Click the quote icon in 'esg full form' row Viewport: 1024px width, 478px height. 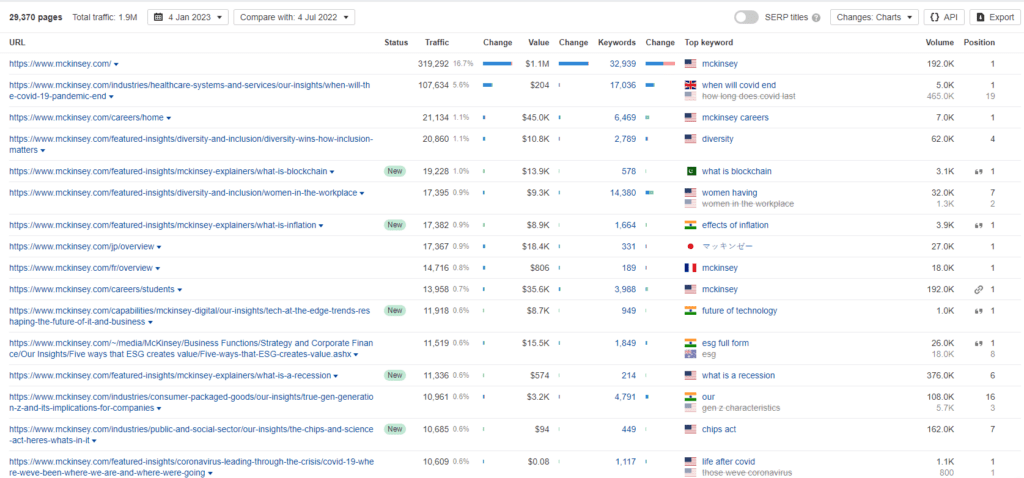pyautogui.click(x=978, y=343)
